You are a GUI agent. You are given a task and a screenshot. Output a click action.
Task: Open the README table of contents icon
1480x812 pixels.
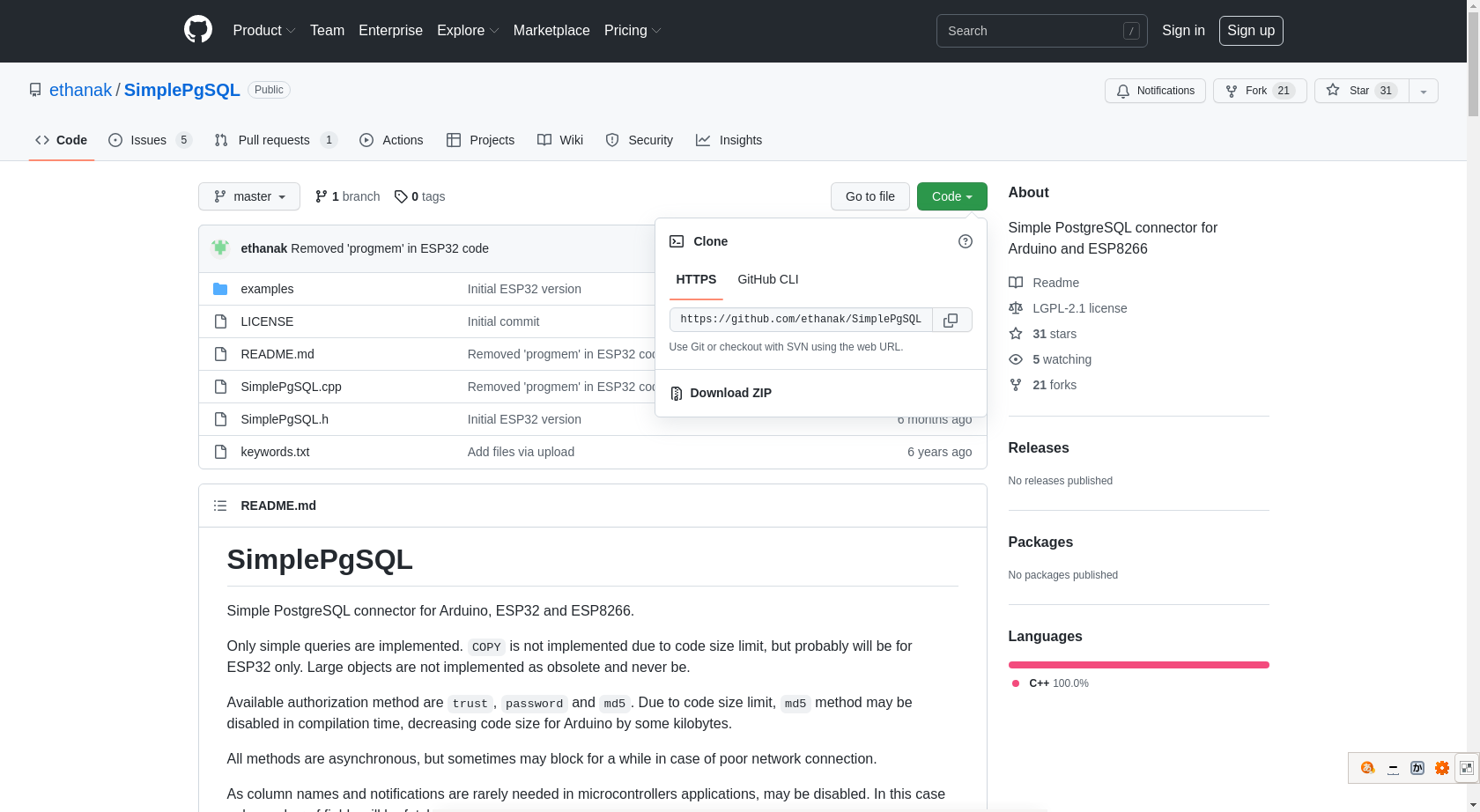220,506
